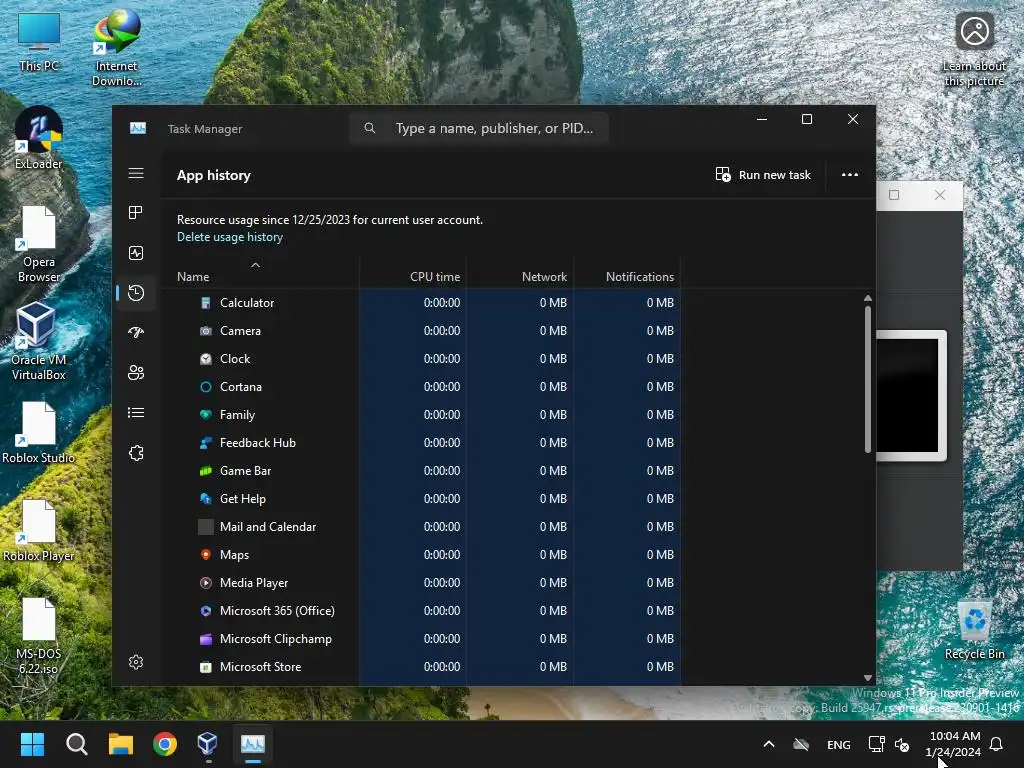1024x768 pixels.
Task: Click the Feedback Hub icon in list
Action: pos(206,443)
